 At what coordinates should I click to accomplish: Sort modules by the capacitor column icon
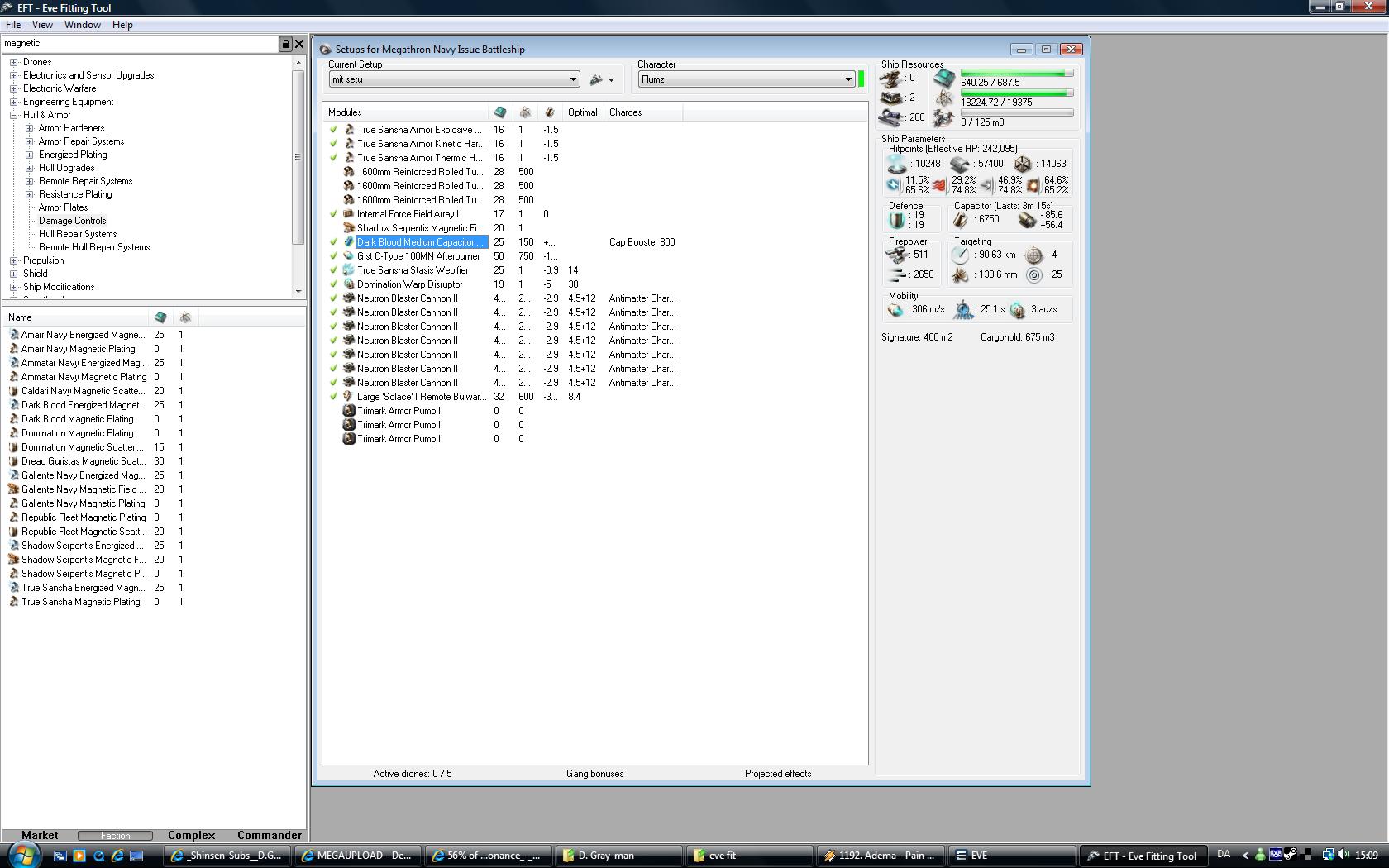point(550,112)
